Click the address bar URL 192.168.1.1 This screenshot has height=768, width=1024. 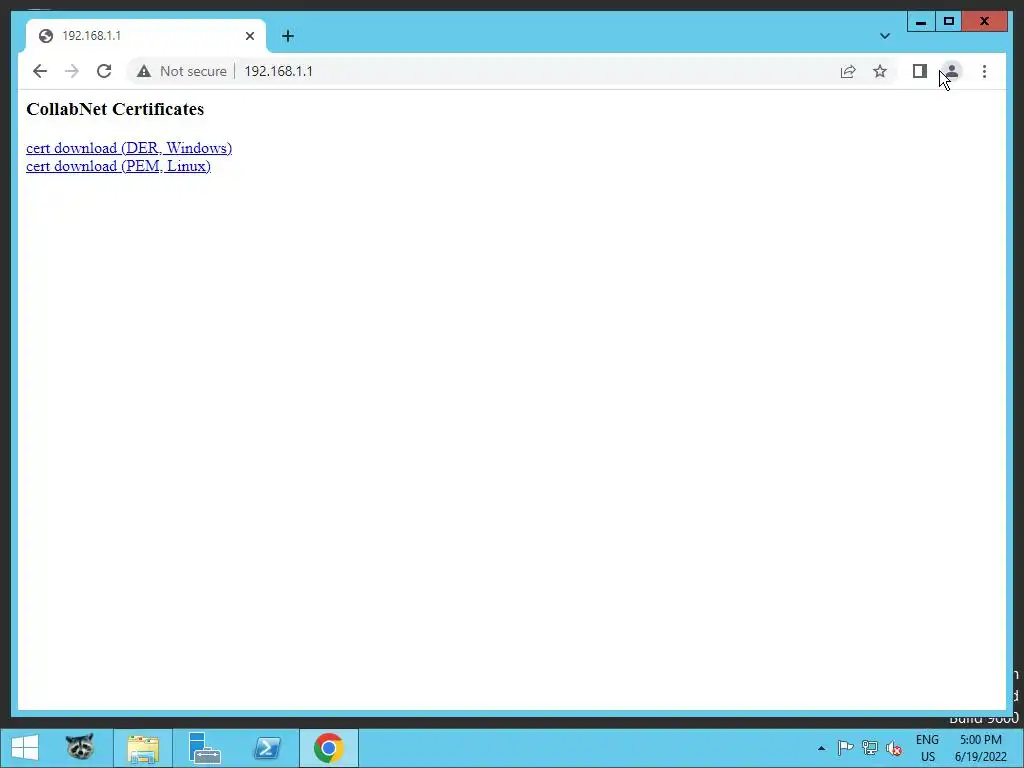click(278, 71)
